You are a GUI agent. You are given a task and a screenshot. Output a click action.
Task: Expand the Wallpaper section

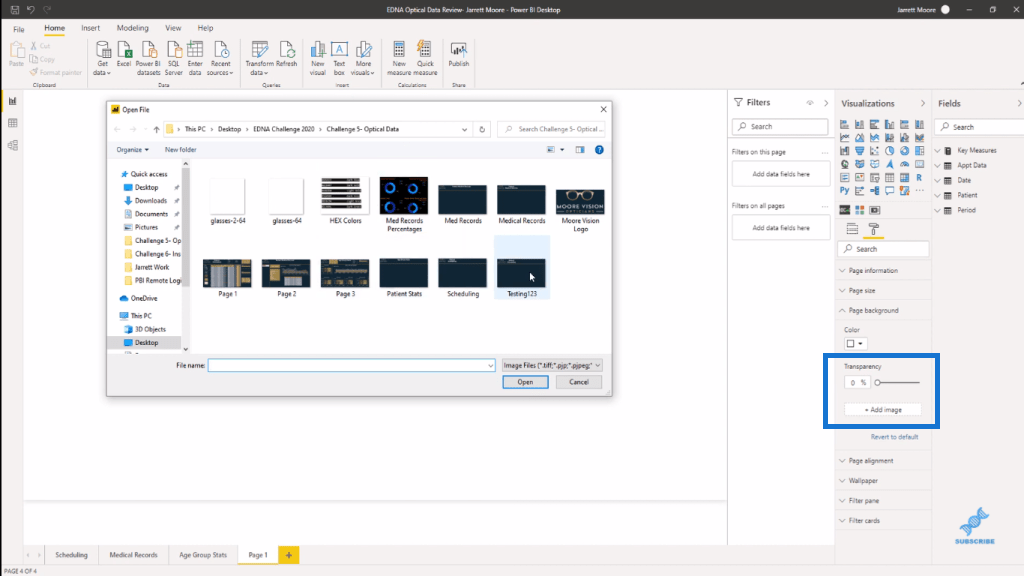[x=862, y=481]
